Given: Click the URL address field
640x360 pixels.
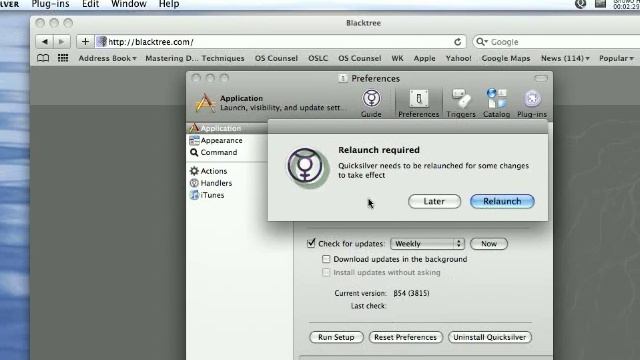Looking at the screenshot, I should coord(280,42).
